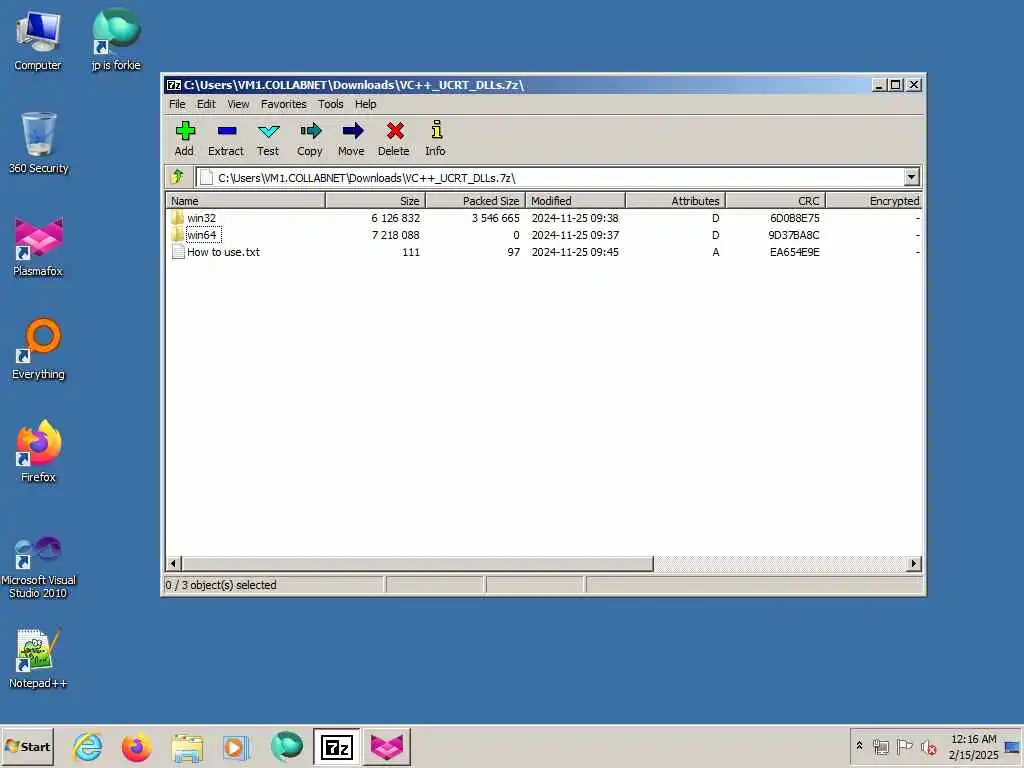
Task: Click the Add toolbar icon
Action: pyautogui.click(x=185, y=131)
